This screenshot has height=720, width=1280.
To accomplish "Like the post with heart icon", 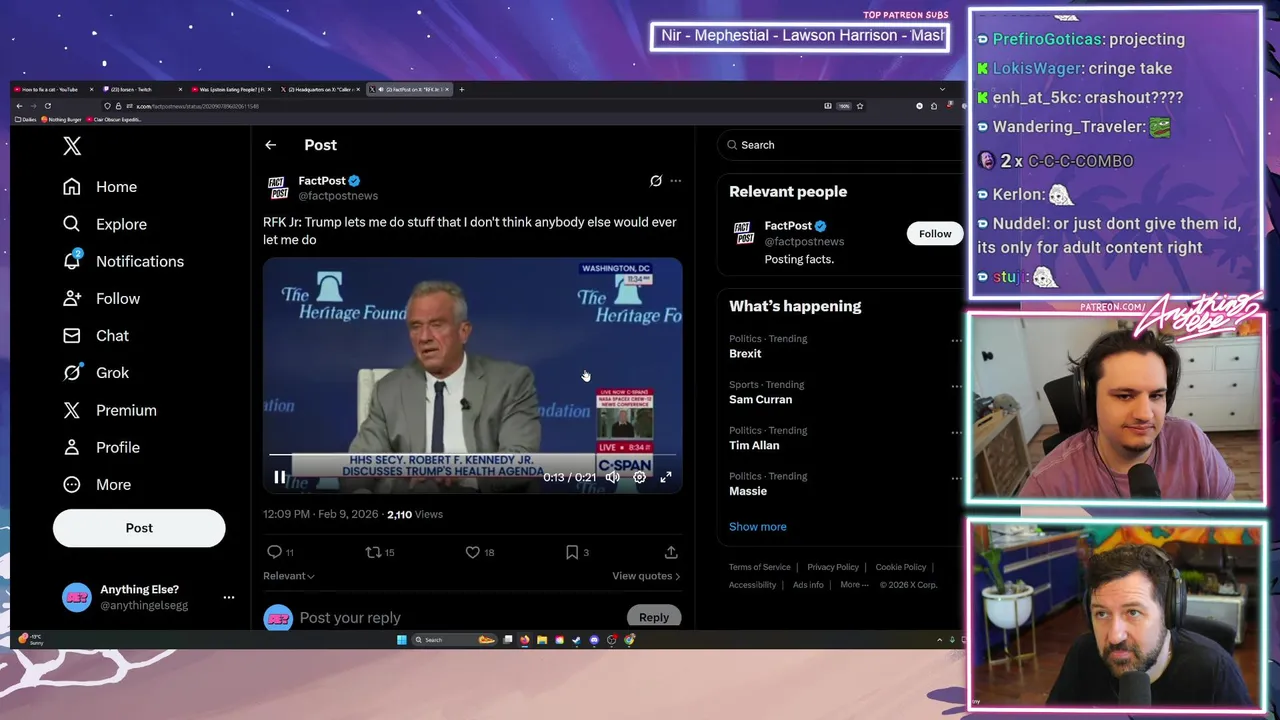I will [473, 552].
